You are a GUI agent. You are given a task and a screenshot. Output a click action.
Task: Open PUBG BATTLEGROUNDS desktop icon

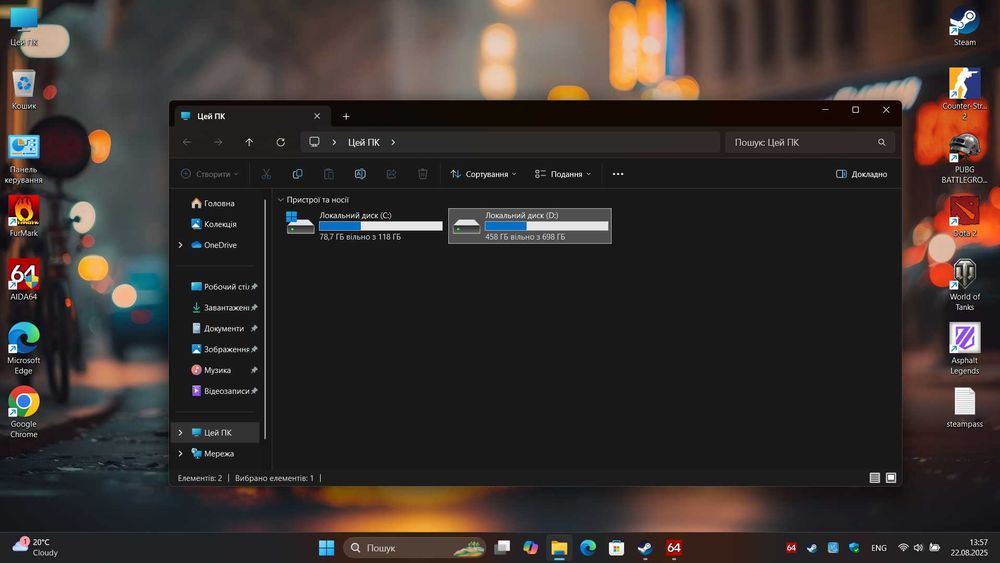[x=964, y=157]
